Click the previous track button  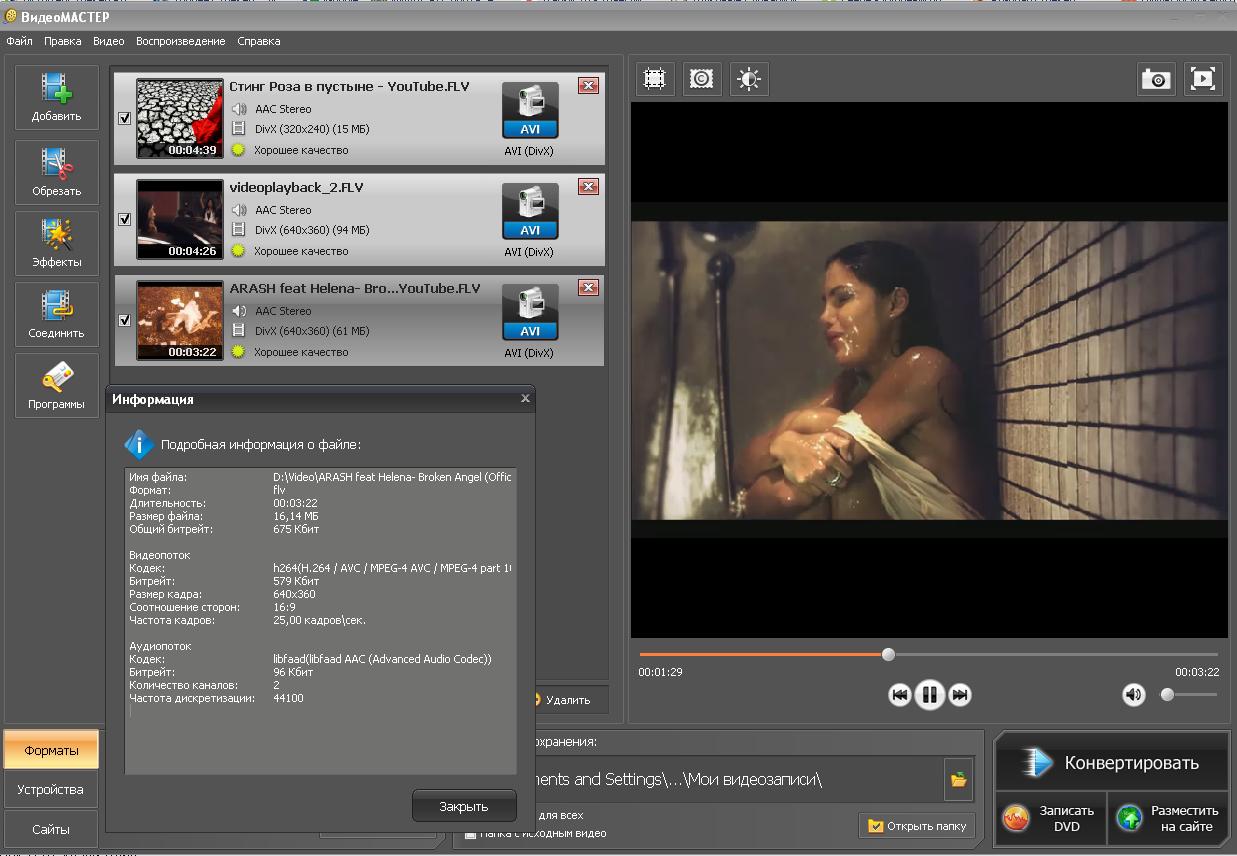coord(900,695)
